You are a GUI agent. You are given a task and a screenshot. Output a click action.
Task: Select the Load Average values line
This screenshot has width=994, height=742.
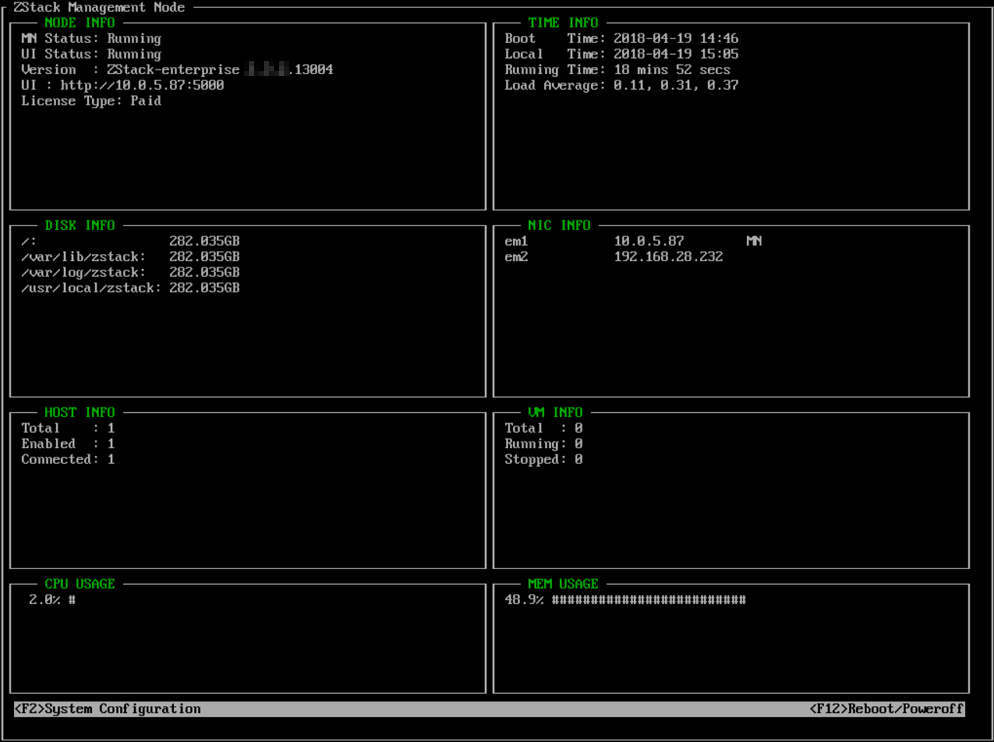[621, 85]
